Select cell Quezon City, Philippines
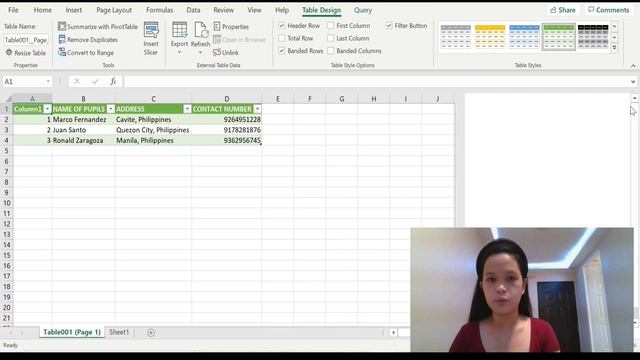640x360 pixels. [x=153, y=130]
